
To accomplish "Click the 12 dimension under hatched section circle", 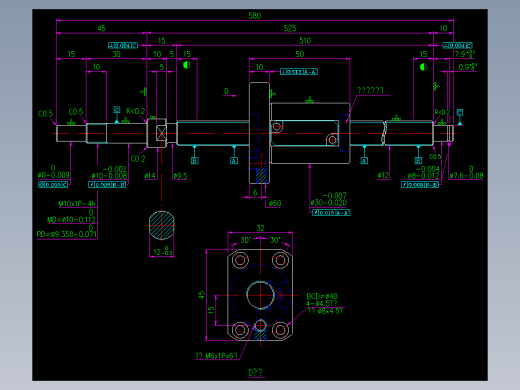I will click(x=162, y=252).
